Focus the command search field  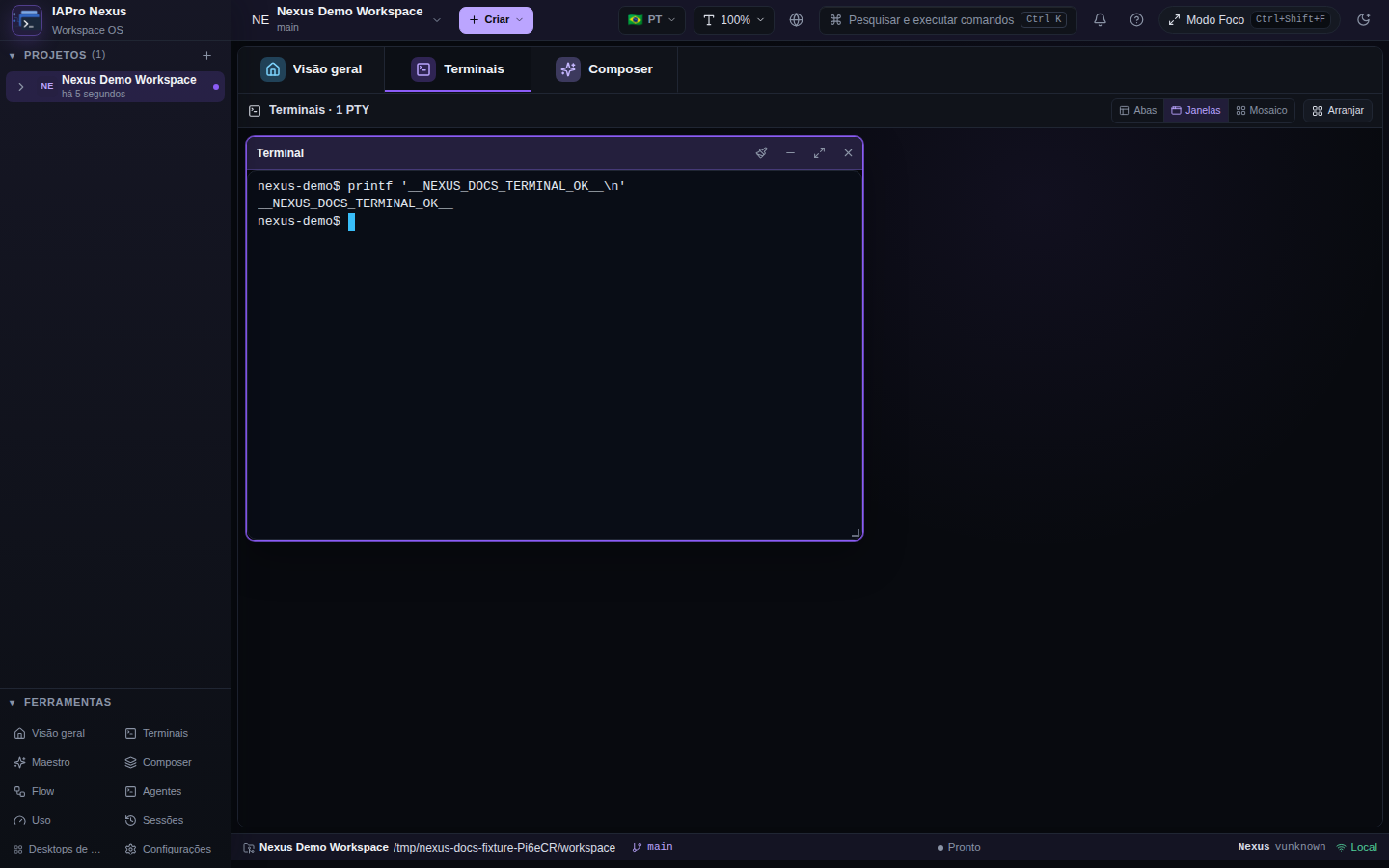click(x=947, y=19)
